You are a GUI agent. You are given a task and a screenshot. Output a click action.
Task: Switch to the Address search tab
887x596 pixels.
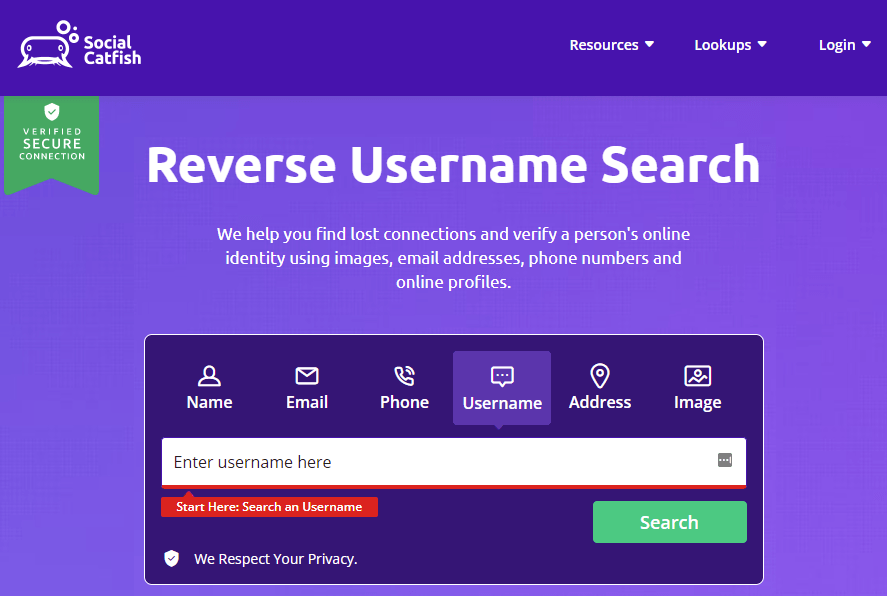[600, 388]
